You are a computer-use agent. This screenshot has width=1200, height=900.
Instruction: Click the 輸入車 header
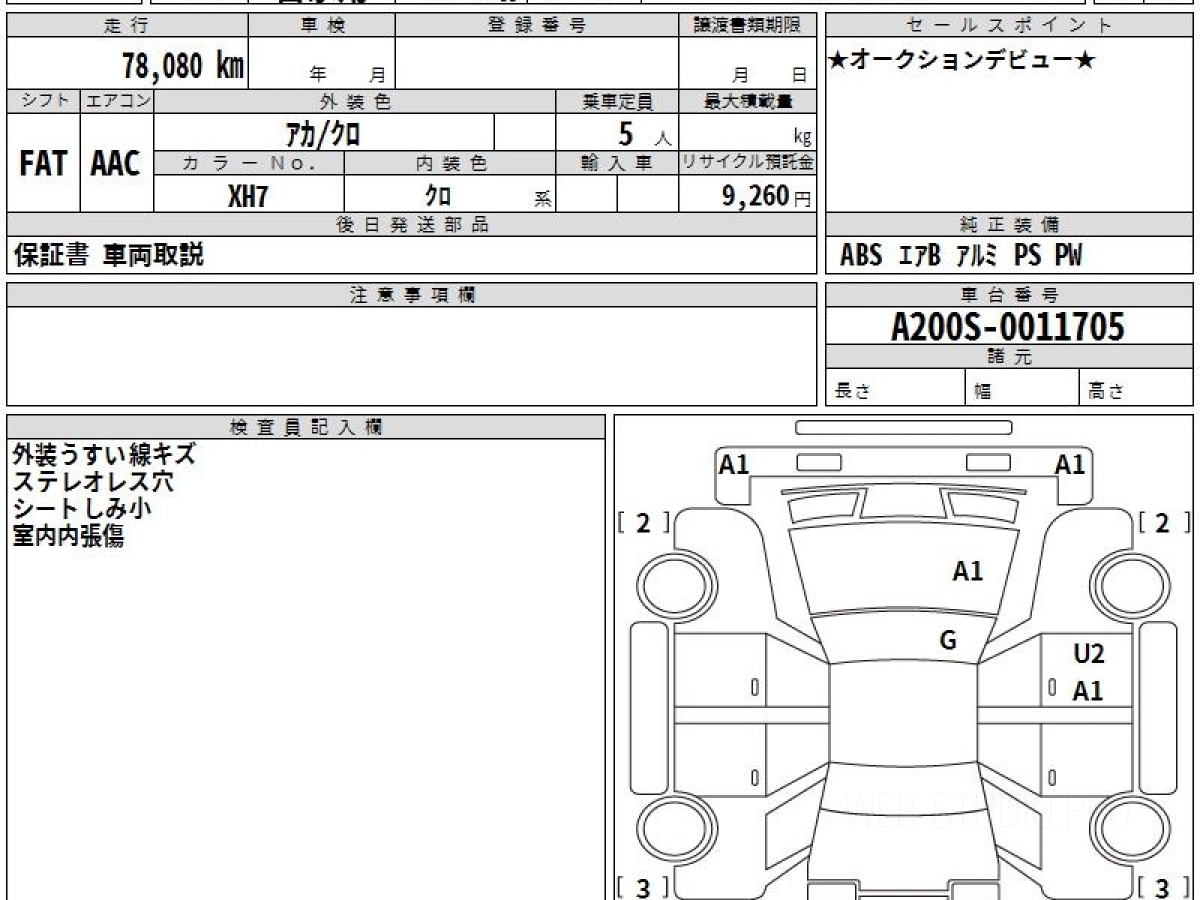pos(617,163)
